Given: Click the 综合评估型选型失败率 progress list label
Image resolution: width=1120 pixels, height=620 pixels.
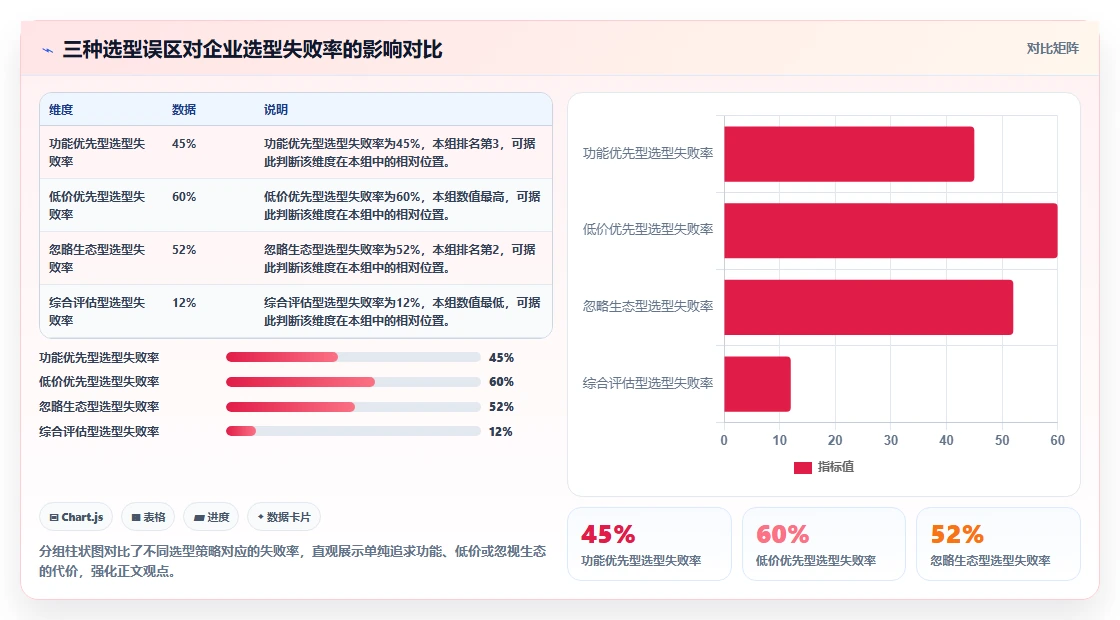Looking at the screenshot, I should pos(99,432).
